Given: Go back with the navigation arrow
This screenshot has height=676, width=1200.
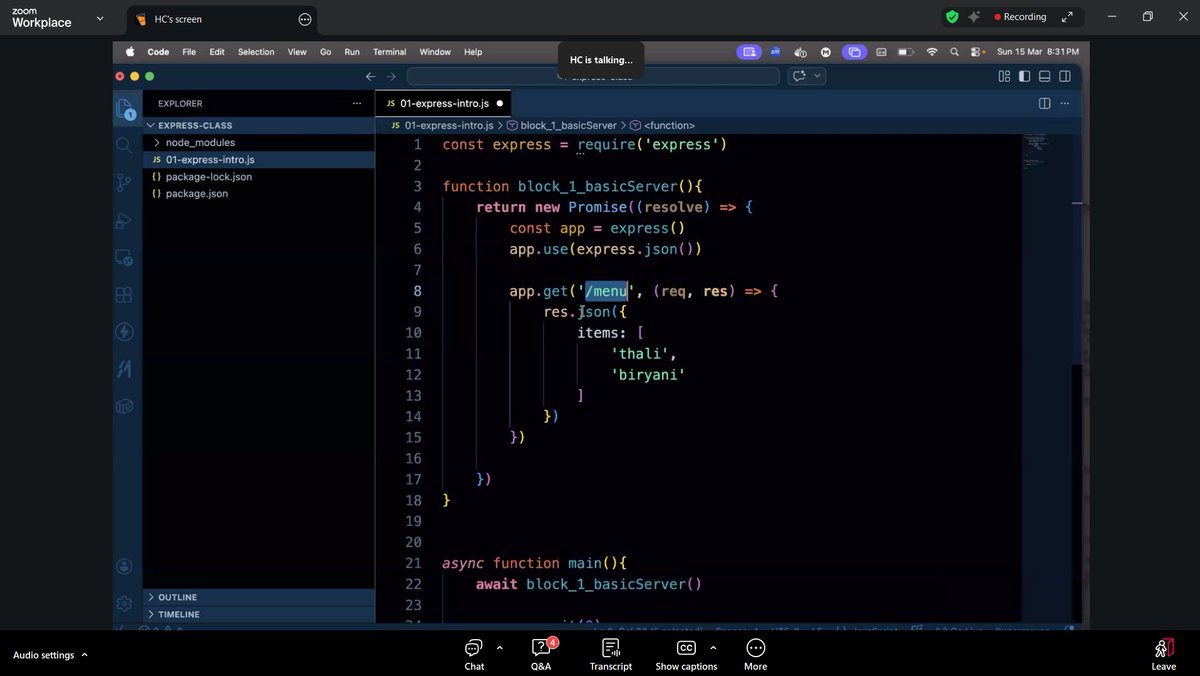Looking at the screenshot, I should (x=370, y=76).
